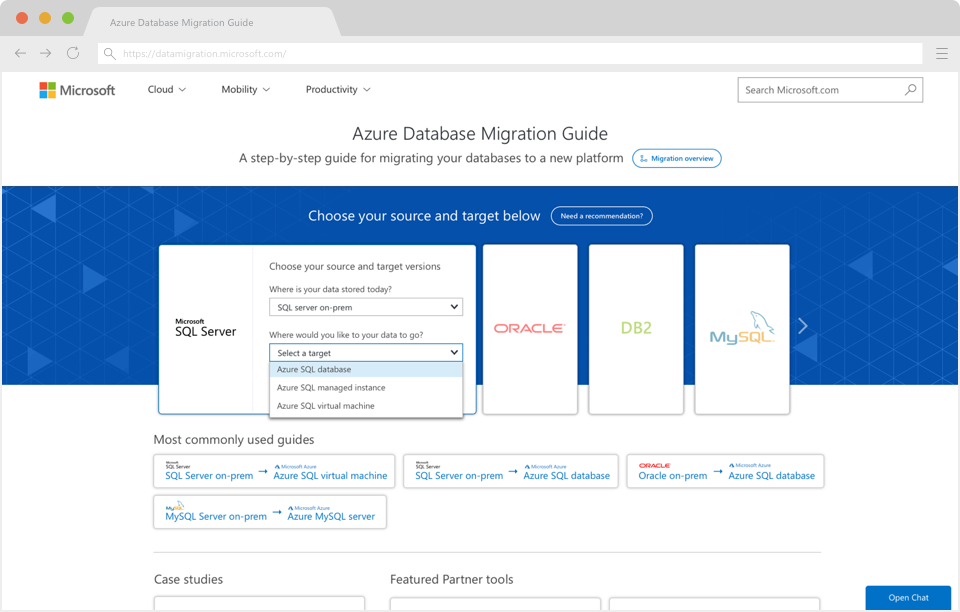Open MySQL Server on-prem to Azure MySQL server guide

270,512
